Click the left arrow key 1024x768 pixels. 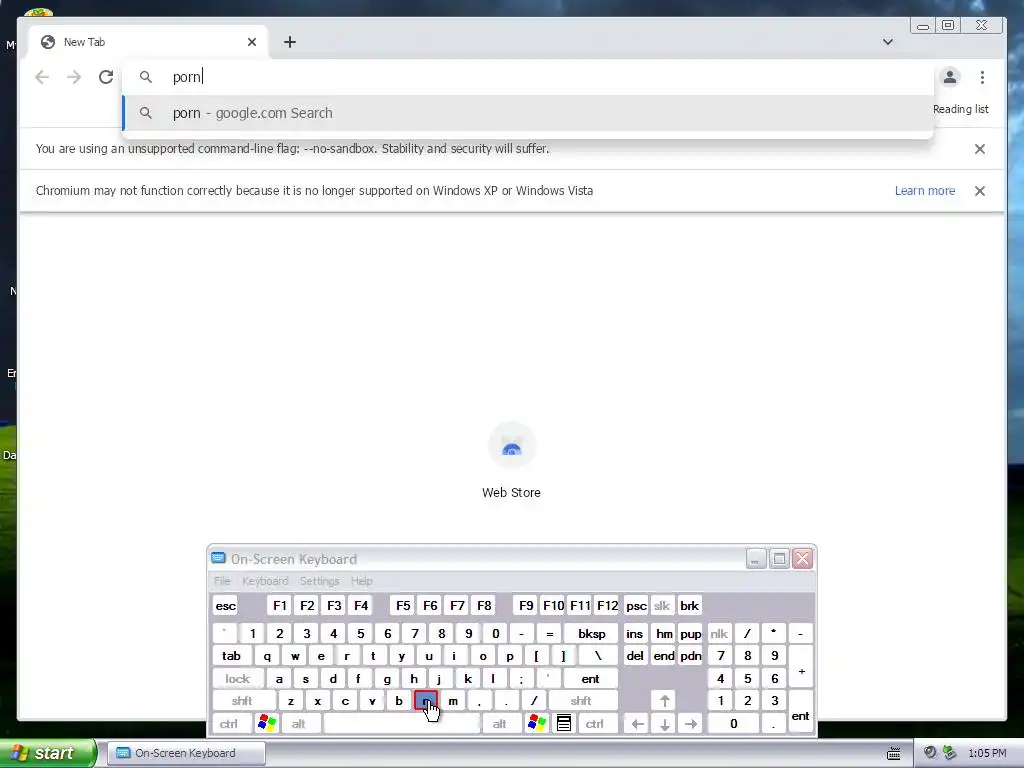(637, 724)
